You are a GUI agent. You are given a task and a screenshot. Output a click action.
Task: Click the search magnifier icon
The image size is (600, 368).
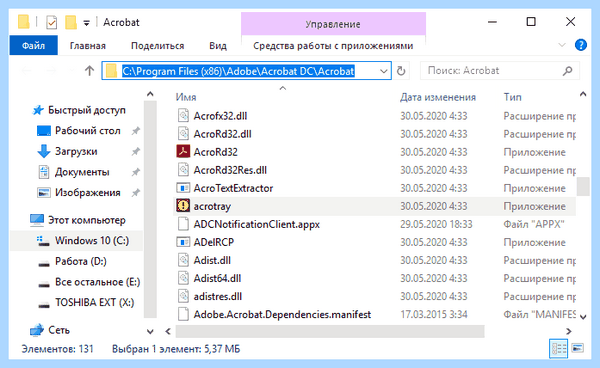click(x=568, y=71)
